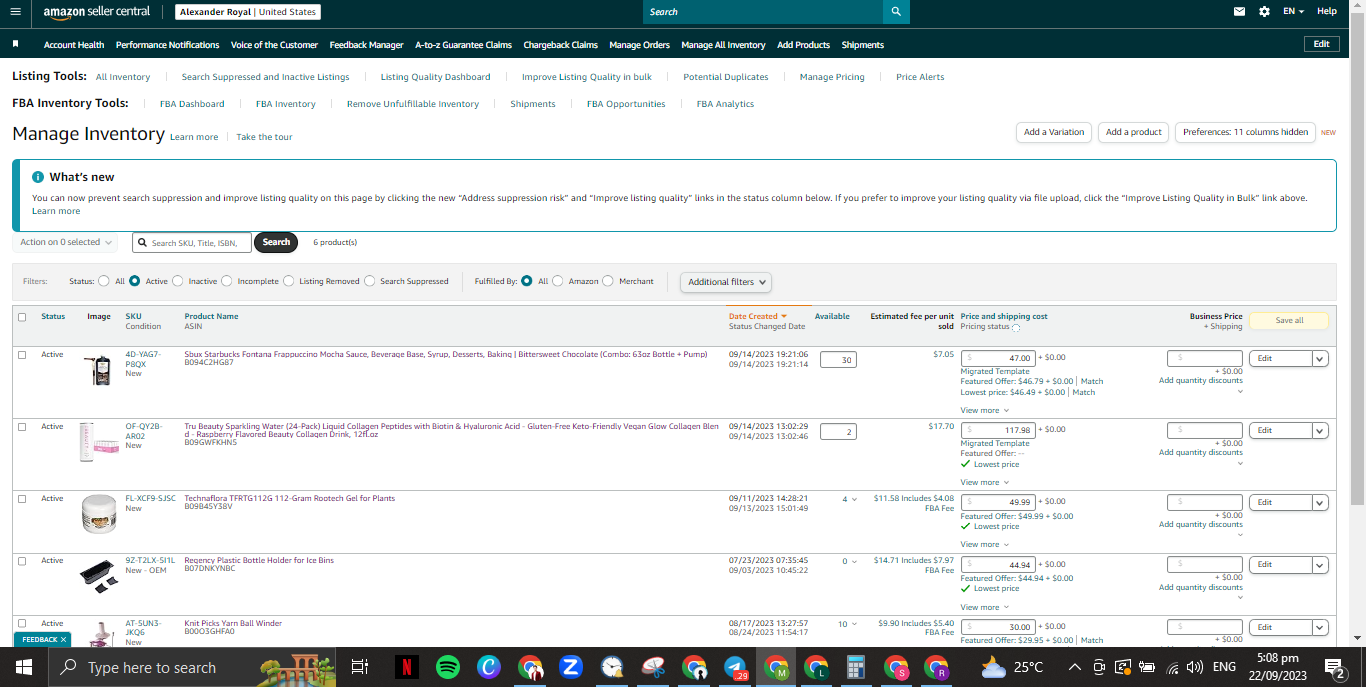The height and width of the screenshot is (687, 1366).
Task: Select the 'Listing Removed' status radio
Action: tap(288, 281)
